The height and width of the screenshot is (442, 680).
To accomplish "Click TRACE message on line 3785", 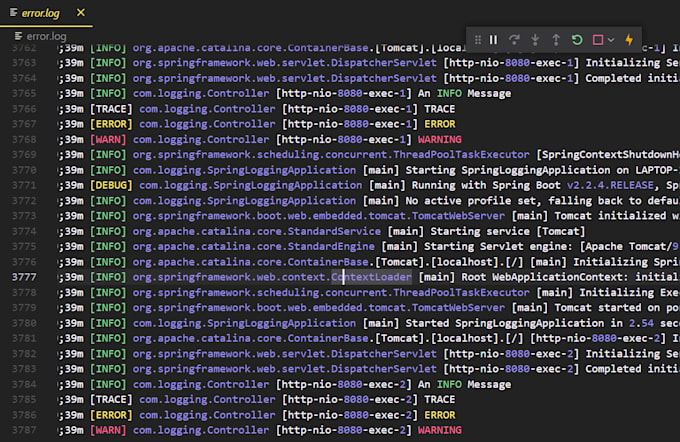I will click(x=440, y=399).
